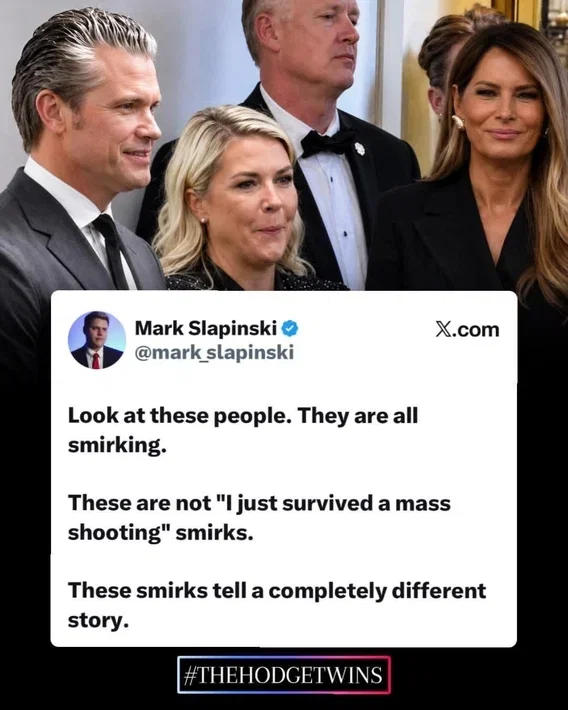Click the black necktie on the gray suit
Image resolution: width=568 pixels, height=710 pixels.
(x=112, y=251)
